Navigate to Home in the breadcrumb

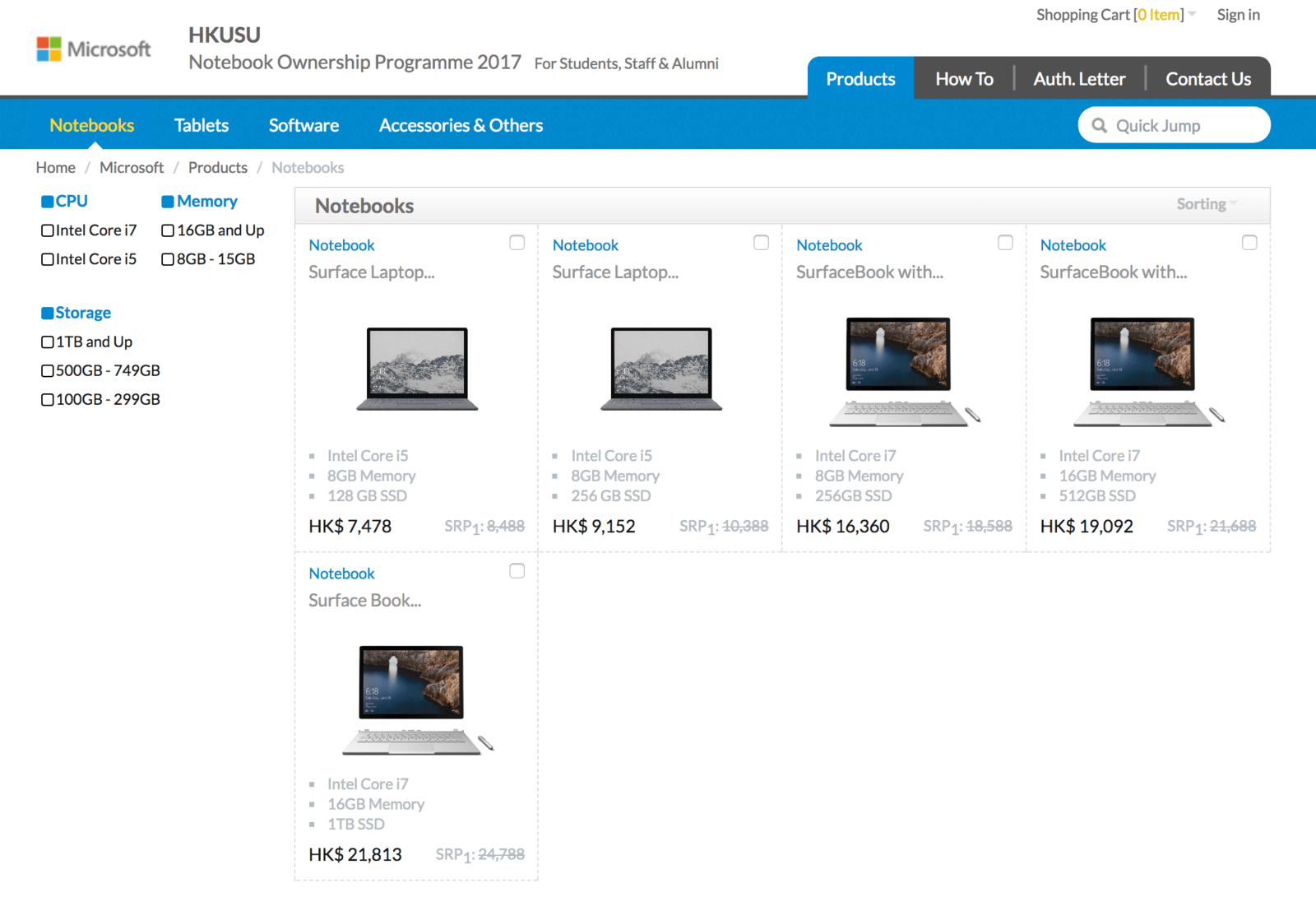[56, 168]
